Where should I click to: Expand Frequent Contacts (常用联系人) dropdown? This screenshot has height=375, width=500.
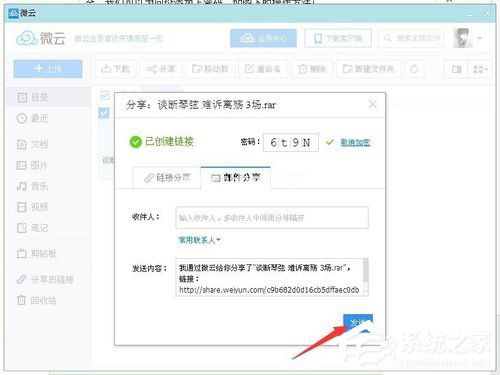199,240
